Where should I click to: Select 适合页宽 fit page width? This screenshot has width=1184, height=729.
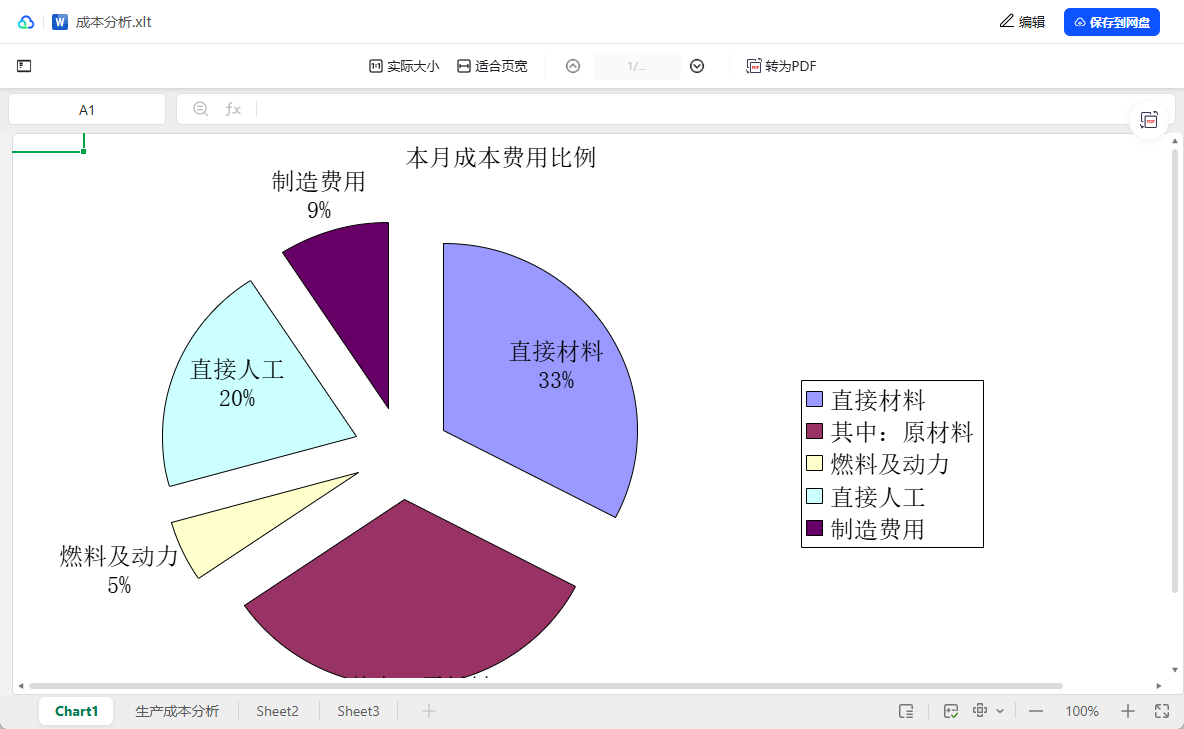[492, 66]
